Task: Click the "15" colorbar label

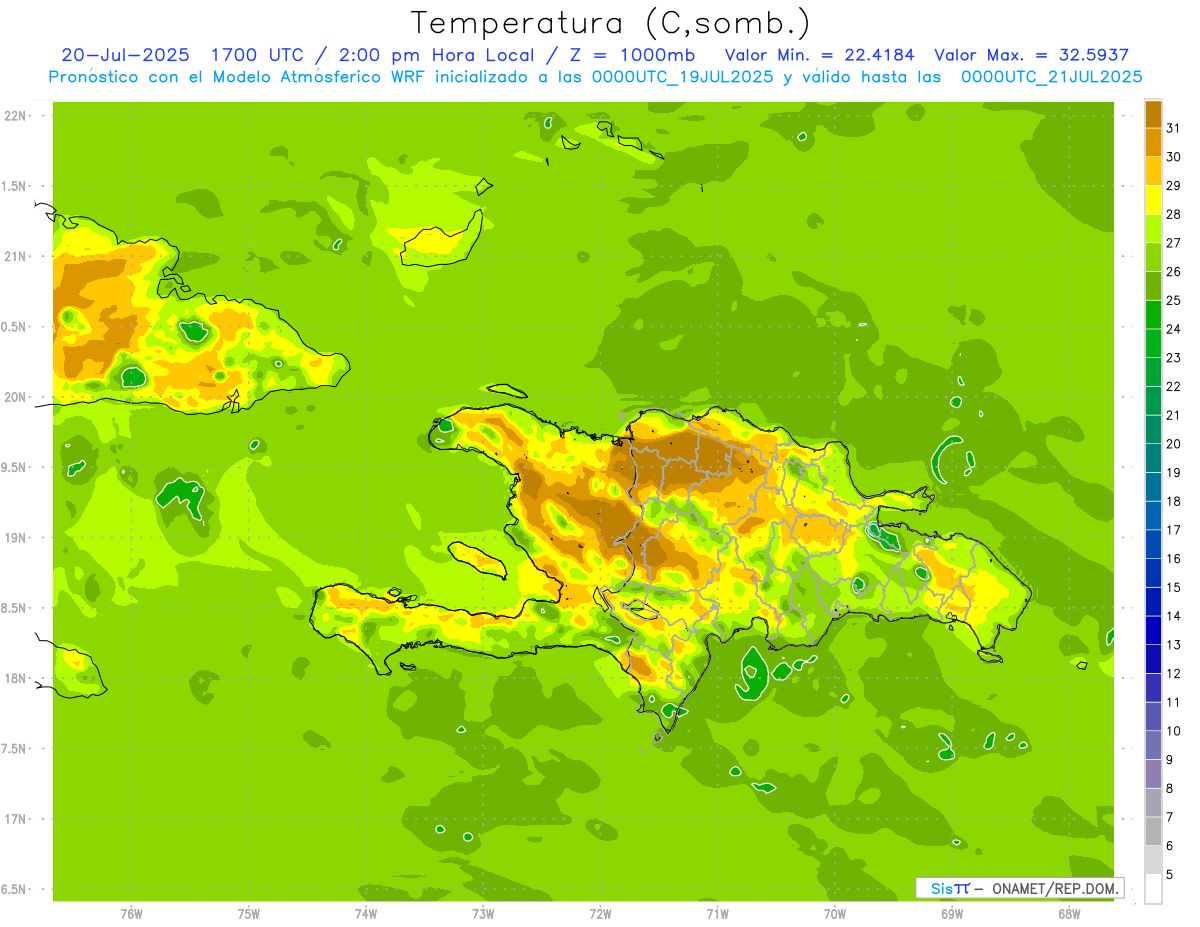Action: pos(1174,587)
